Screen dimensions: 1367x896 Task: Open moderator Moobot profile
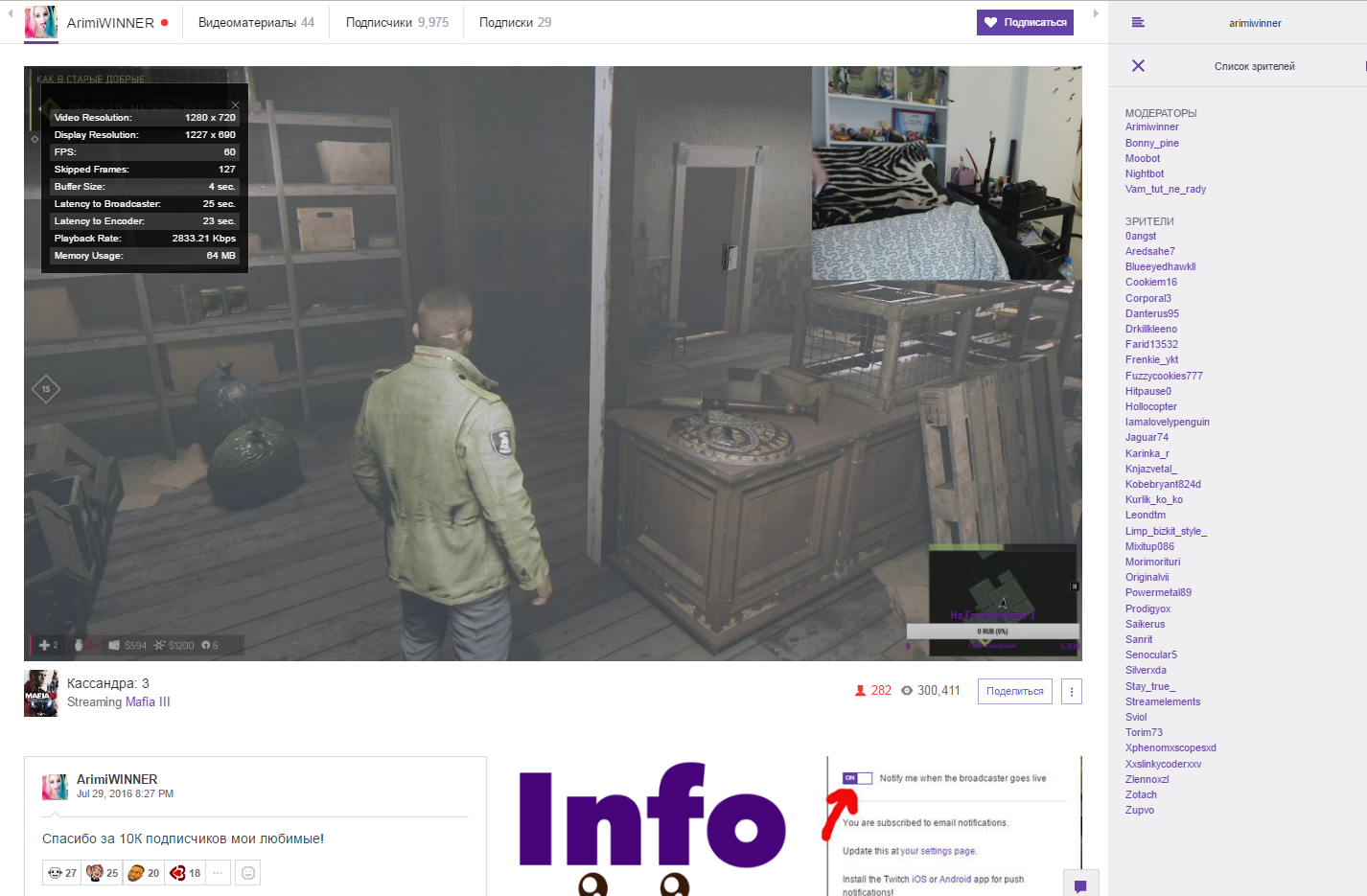pyautogui.click(x=1143, y=158)
